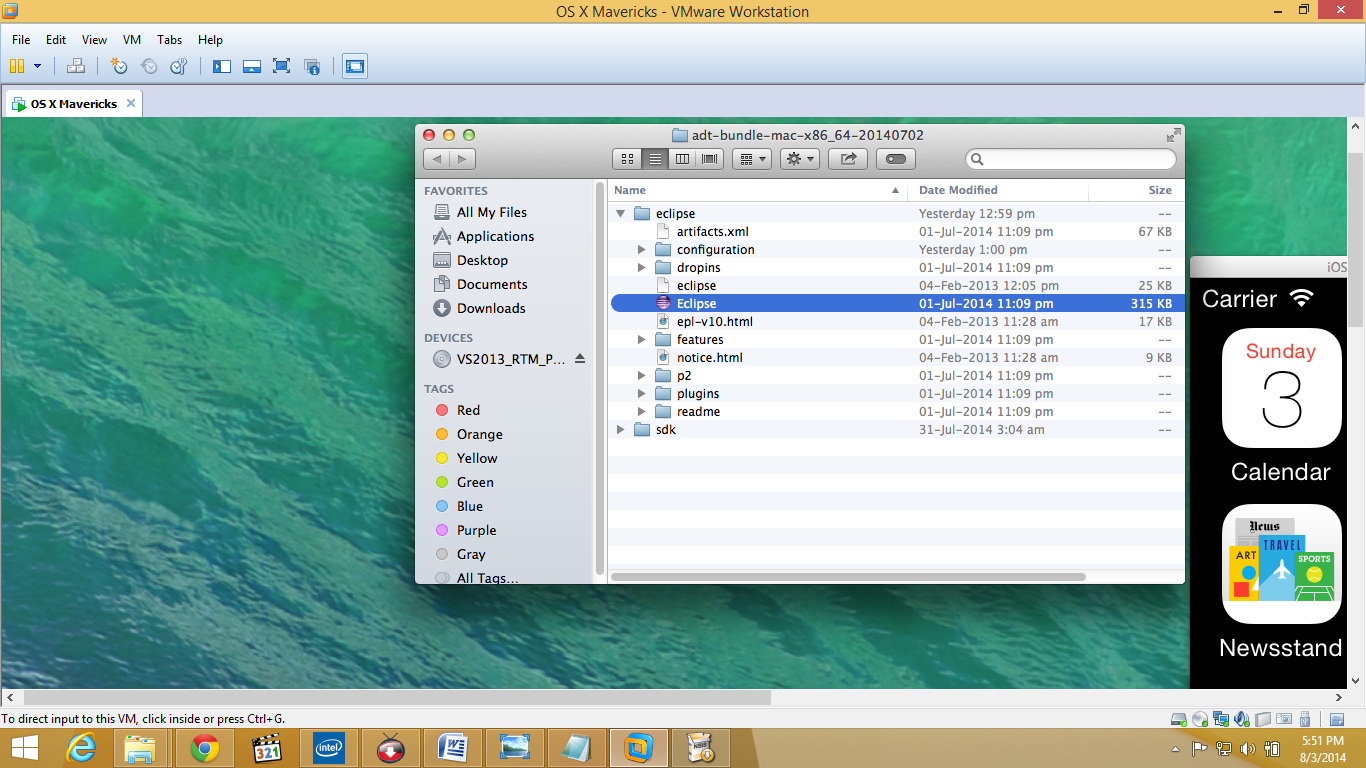Sort by the Date Modified column header
Viewport: 1366px width, 768px height.
pyautogui.click(x=999, y=190)
